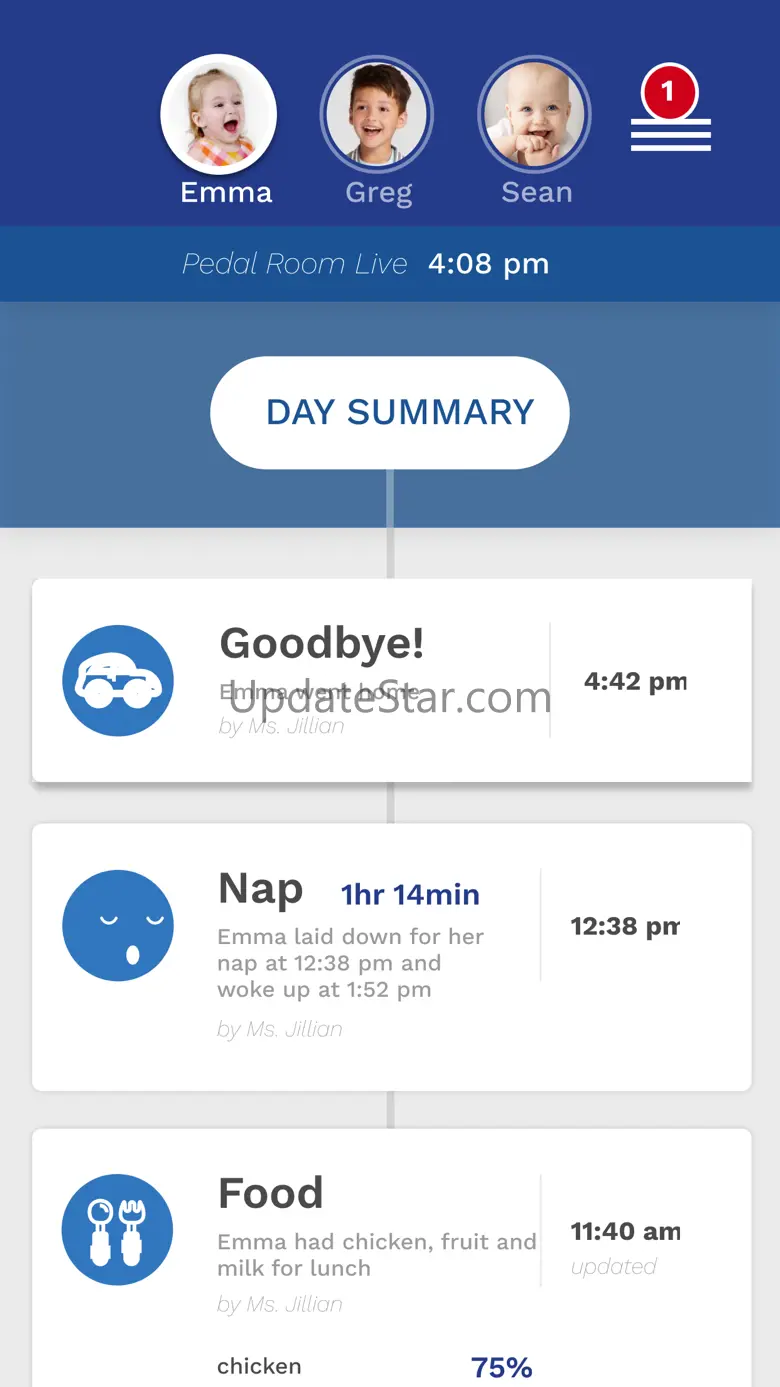This screenshot has height=1387, width=780.
Task: Tap the Pedal Room Live label
Action: coord(295,264)
